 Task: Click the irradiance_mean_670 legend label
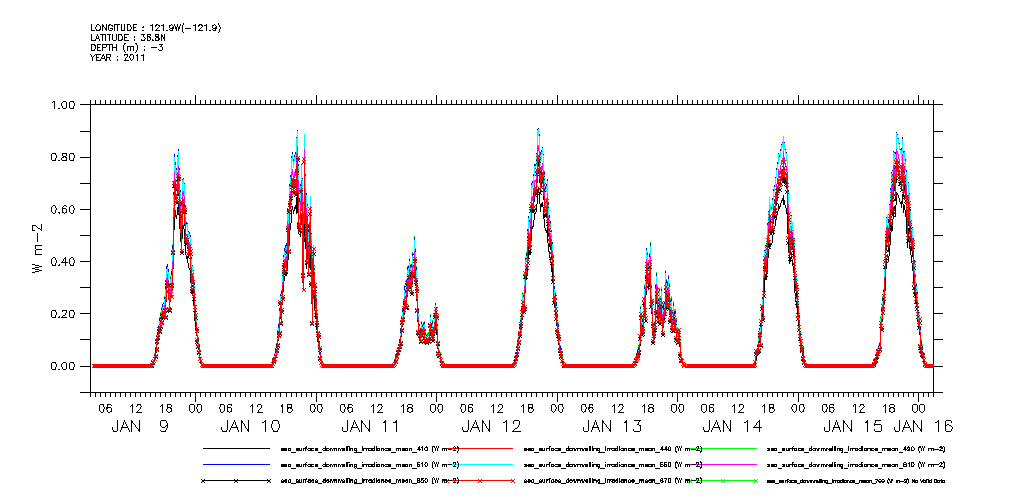(x=613, y=481)
